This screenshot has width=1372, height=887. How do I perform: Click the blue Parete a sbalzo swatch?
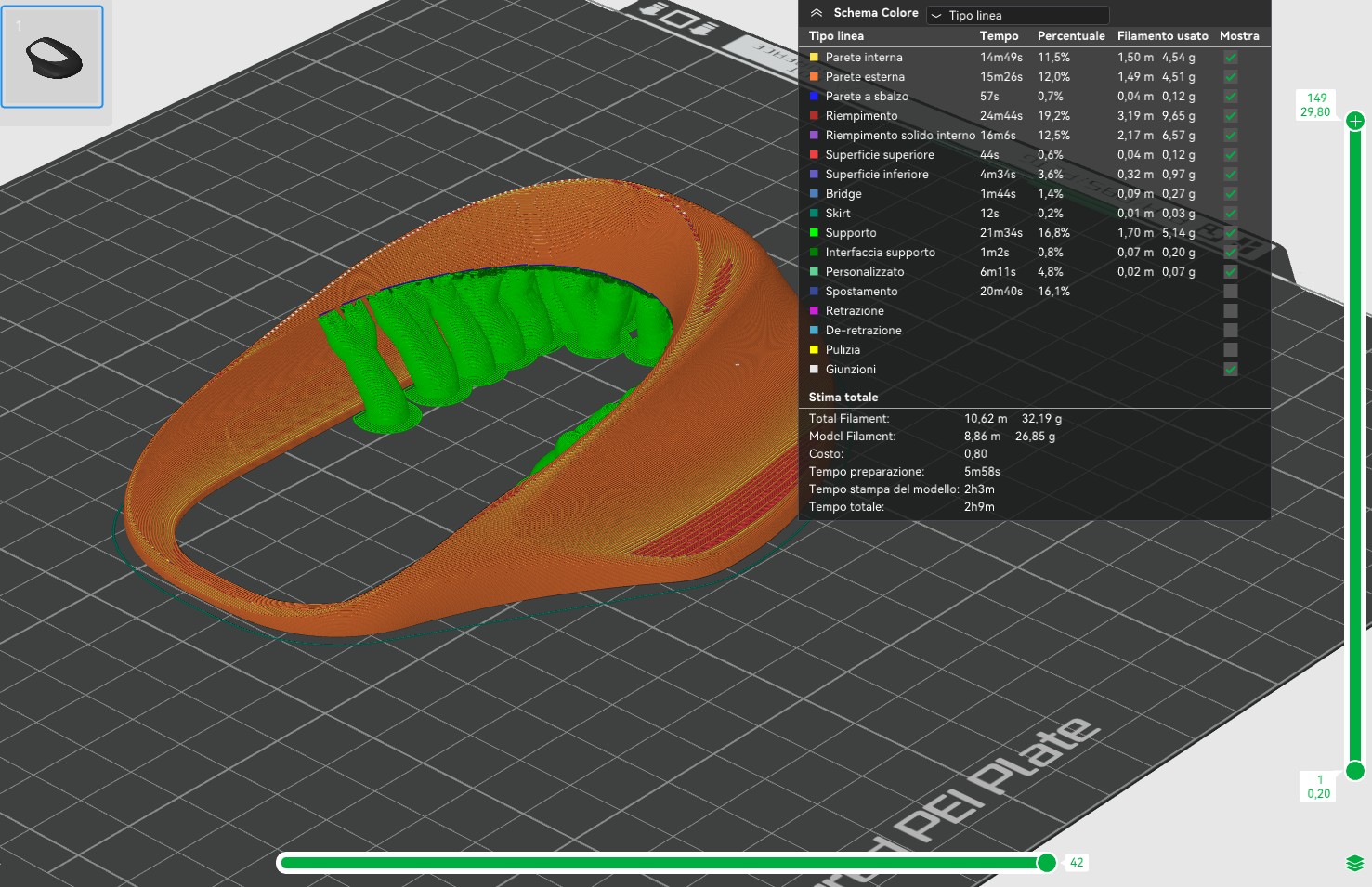815,96
